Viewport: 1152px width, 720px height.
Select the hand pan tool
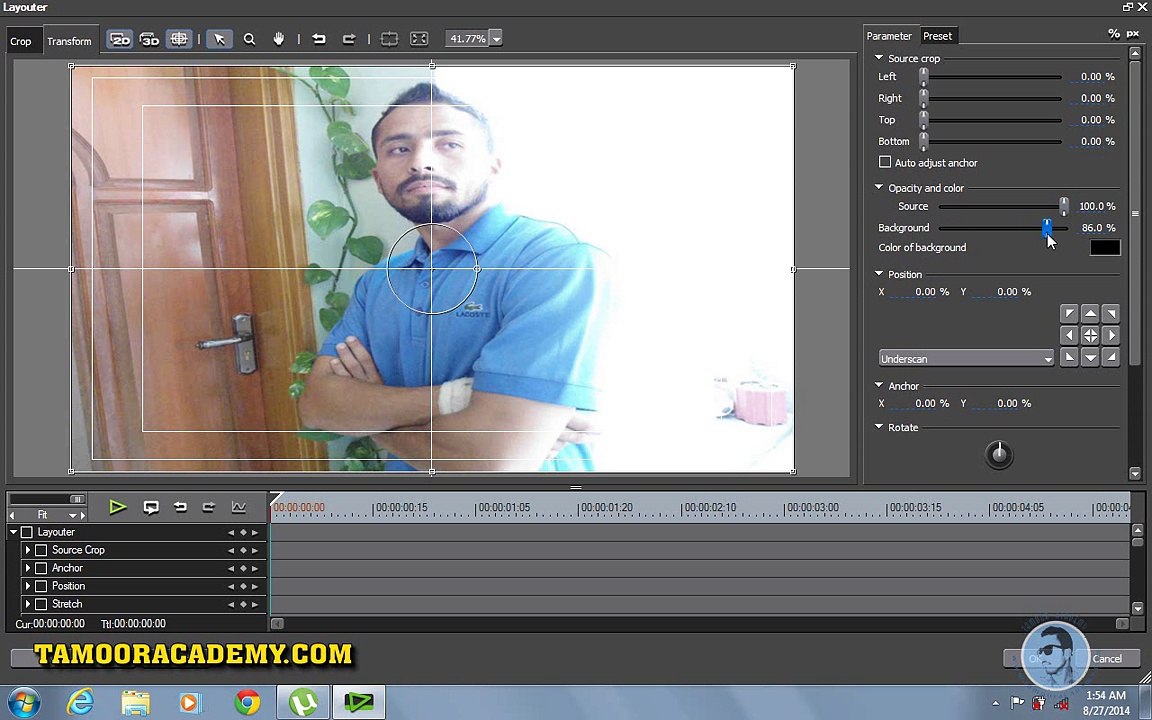[279, 39]
